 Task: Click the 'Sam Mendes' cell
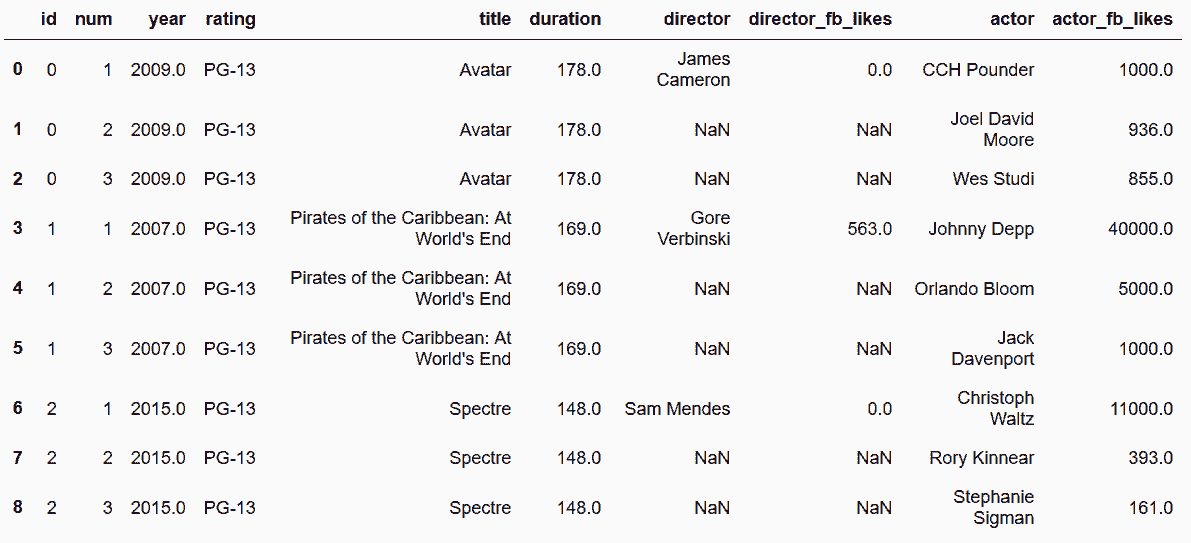[x=678, y=409]
